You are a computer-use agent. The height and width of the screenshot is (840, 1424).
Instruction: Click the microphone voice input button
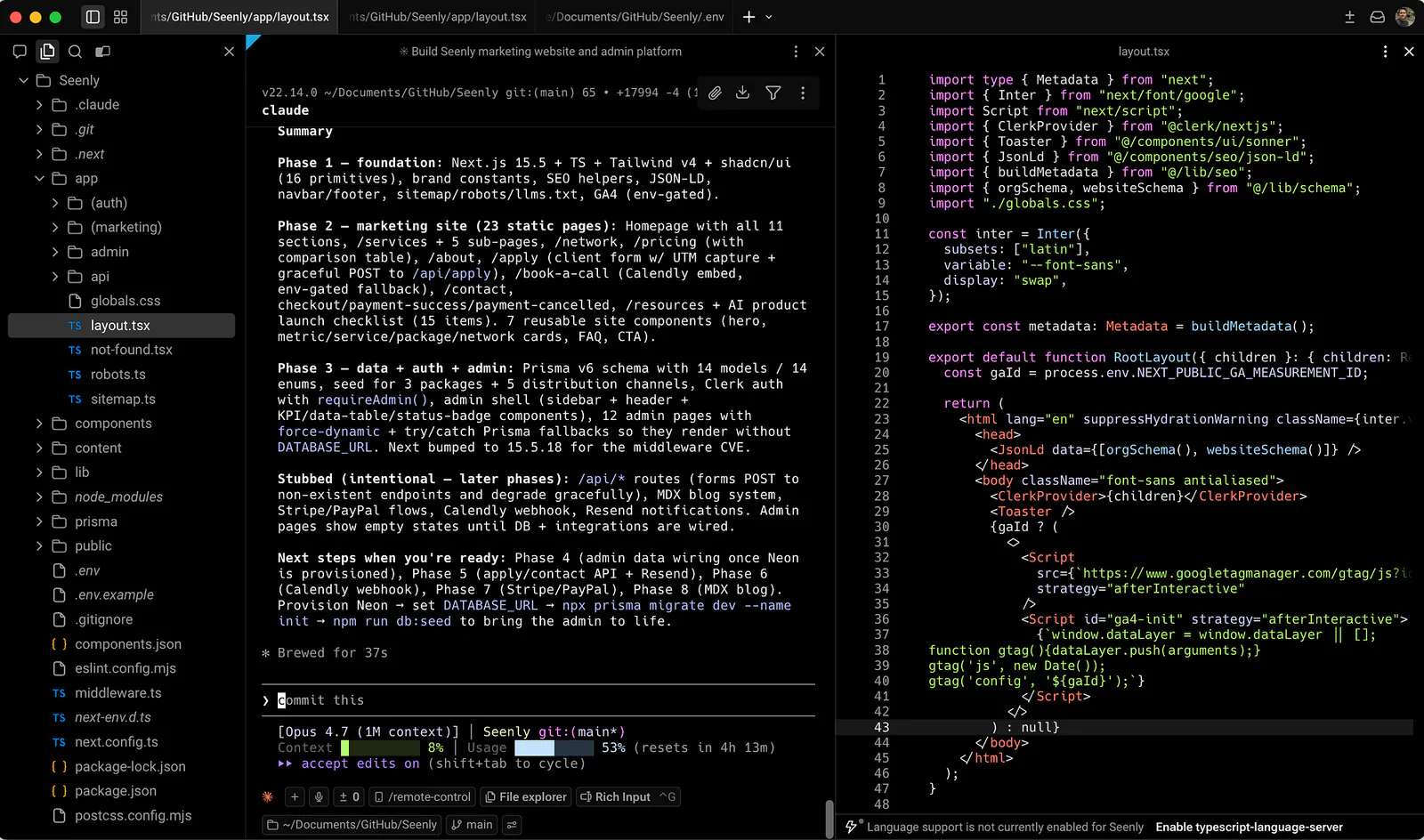(320, 797)
